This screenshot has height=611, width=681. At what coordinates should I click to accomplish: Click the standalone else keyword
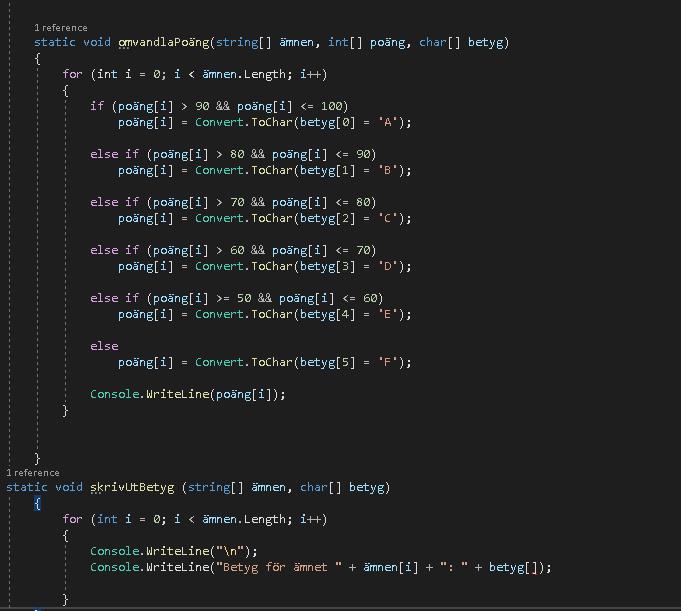[x=104, y=346]
